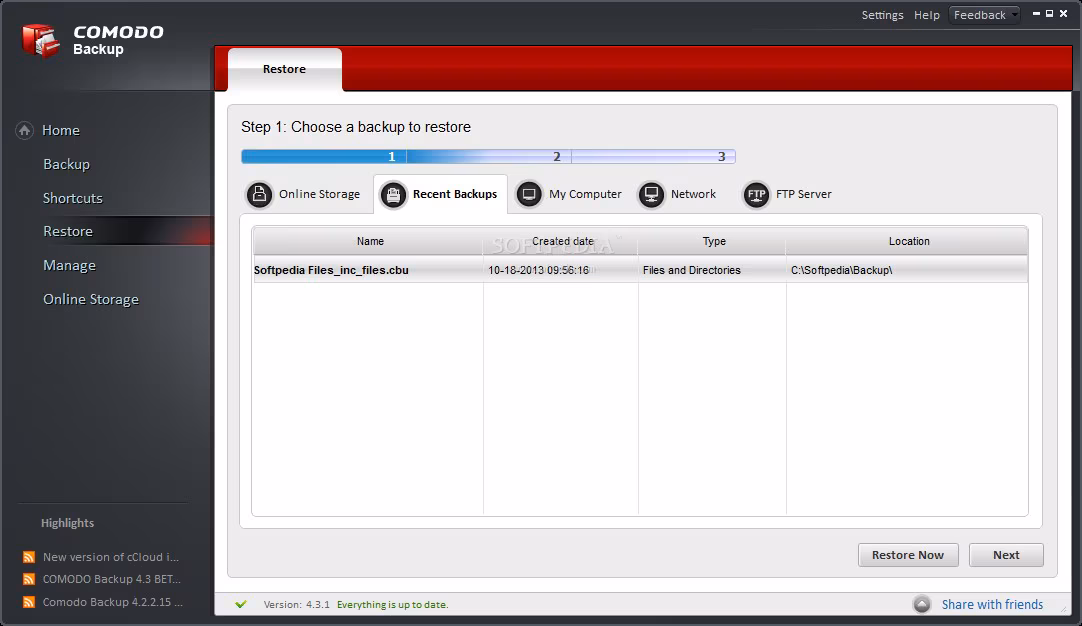The height and width of the screenshot is (626, 1082).
Task: Switch to the Network tab
Action: point(678,195)
